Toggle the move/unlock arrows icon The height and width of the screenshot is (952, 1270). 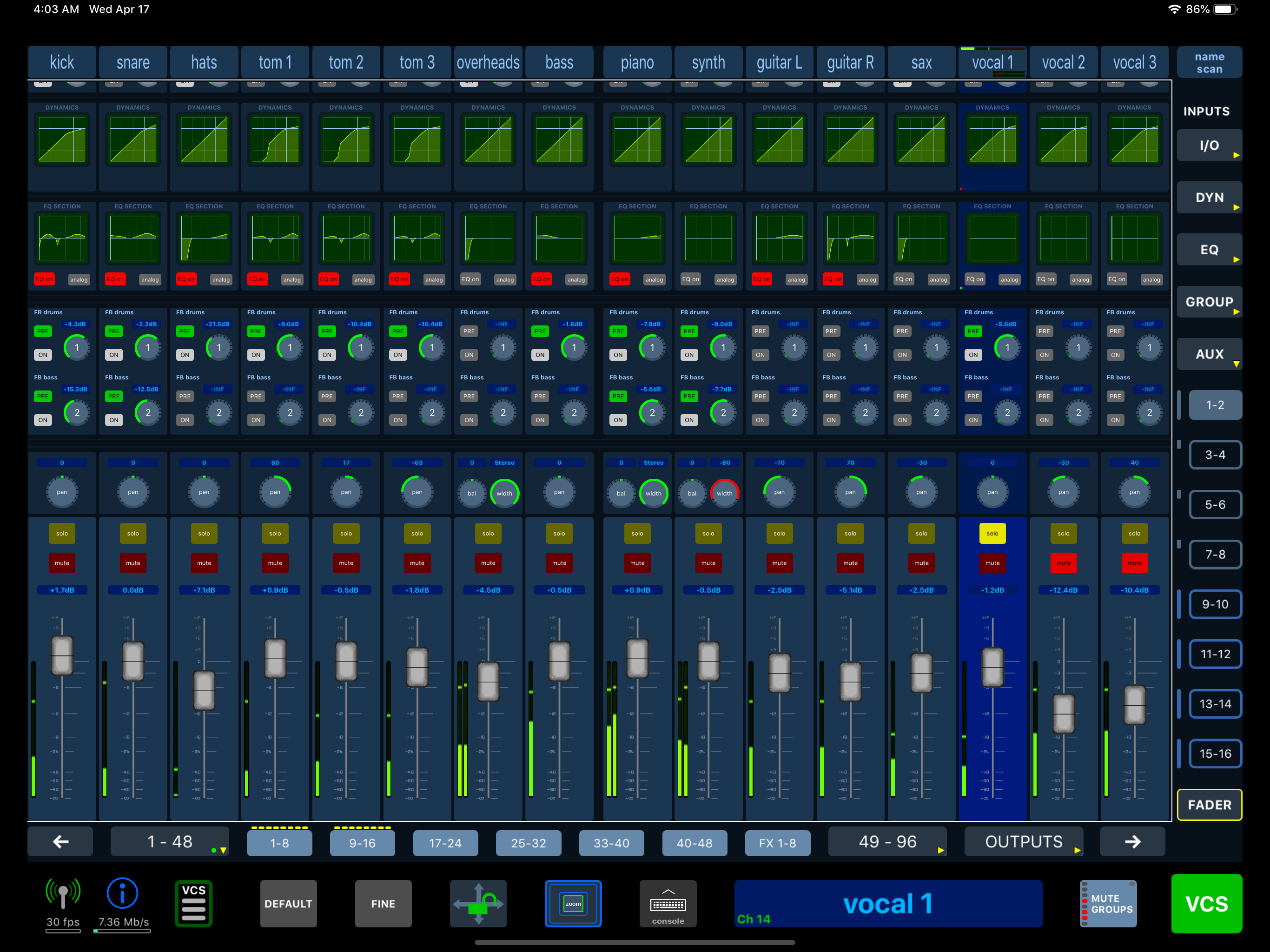click(x=478, y=903)
